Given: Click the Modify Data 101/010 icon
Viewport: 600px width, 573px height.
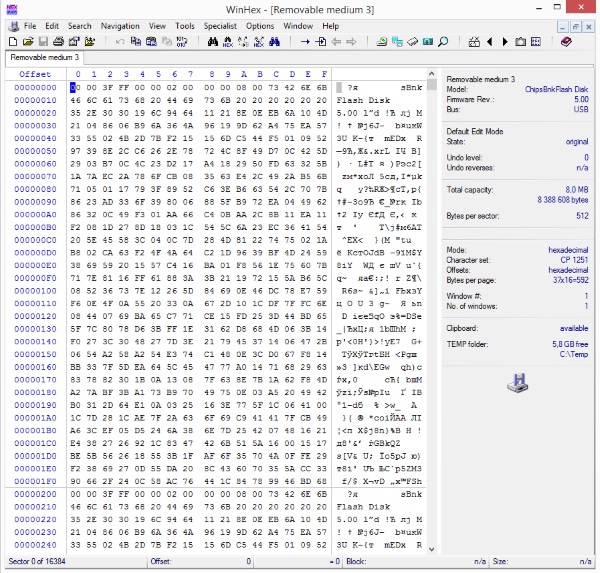Looking at the screenshot, I should click(182, 41).
